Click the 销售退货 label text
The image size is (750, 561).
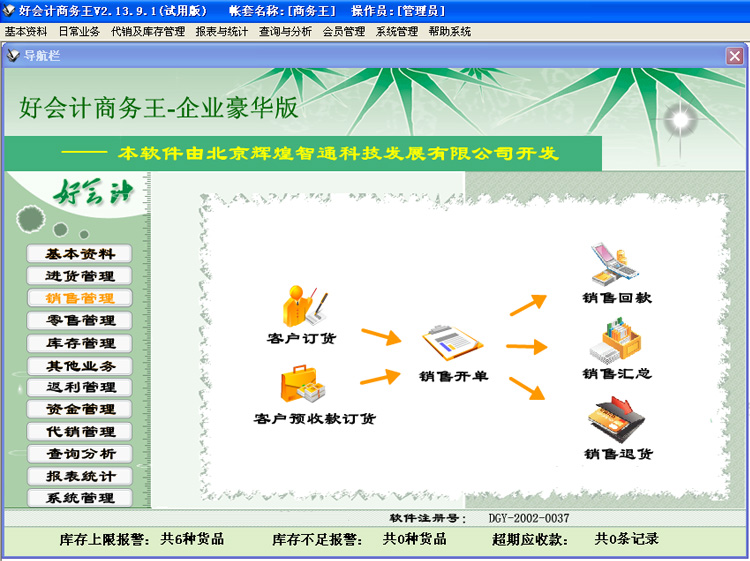click(x=618, y=453)
